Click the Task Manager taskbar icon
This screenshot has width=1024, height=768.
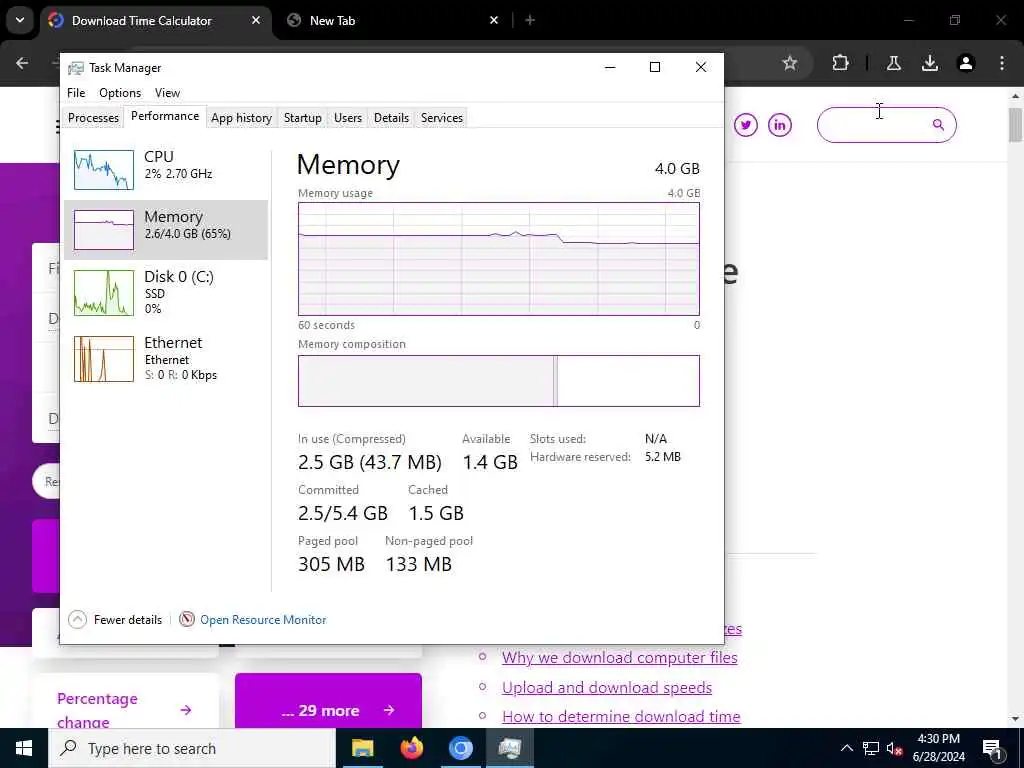pos(509,748)
